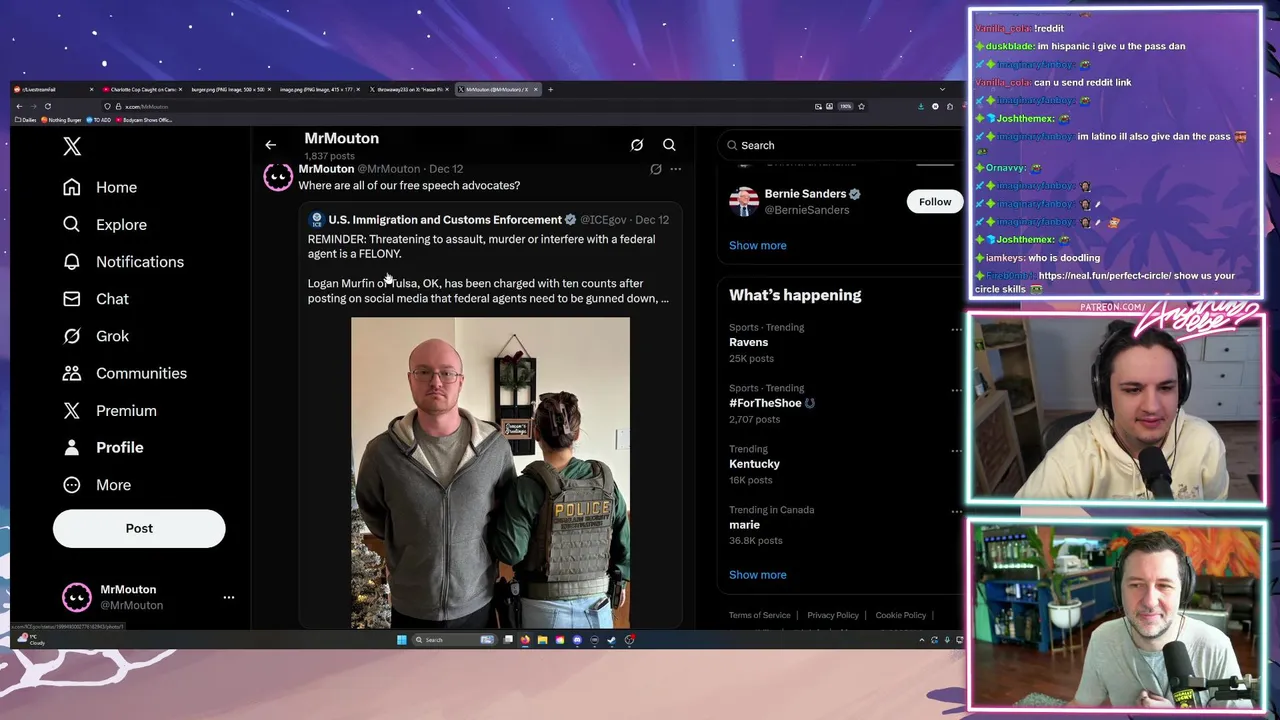Open the Nothing Burger bookmark
Image resolution: width=1280 pixels, height=720 pixels.
point(61,120)
